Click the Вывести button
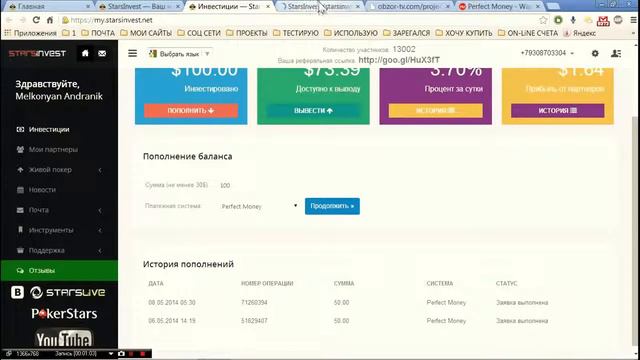 pos(313,111)
